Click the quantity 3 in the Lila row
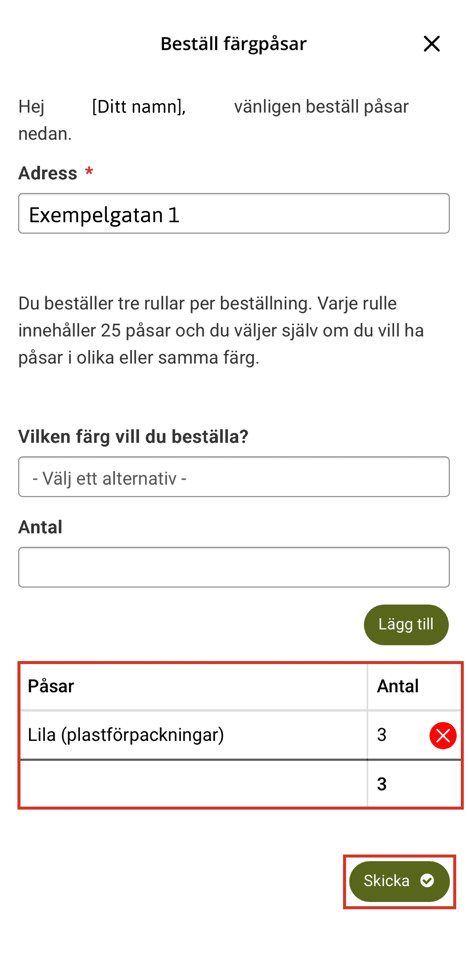Screen dimensions: 468x966 pos(382,735)
